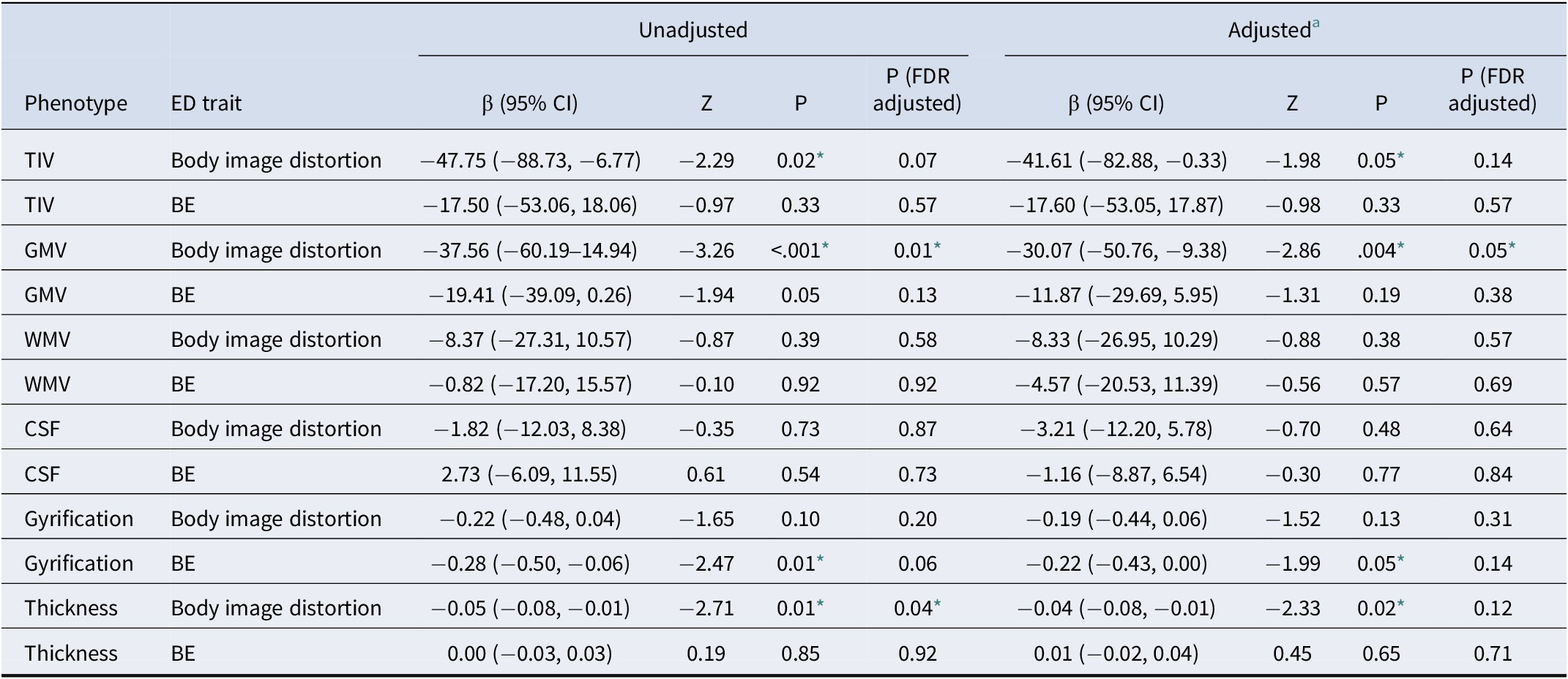1568x679 pixels.
Task: Click the "Adjusted" column group header text
Action: pos(1269,30)
